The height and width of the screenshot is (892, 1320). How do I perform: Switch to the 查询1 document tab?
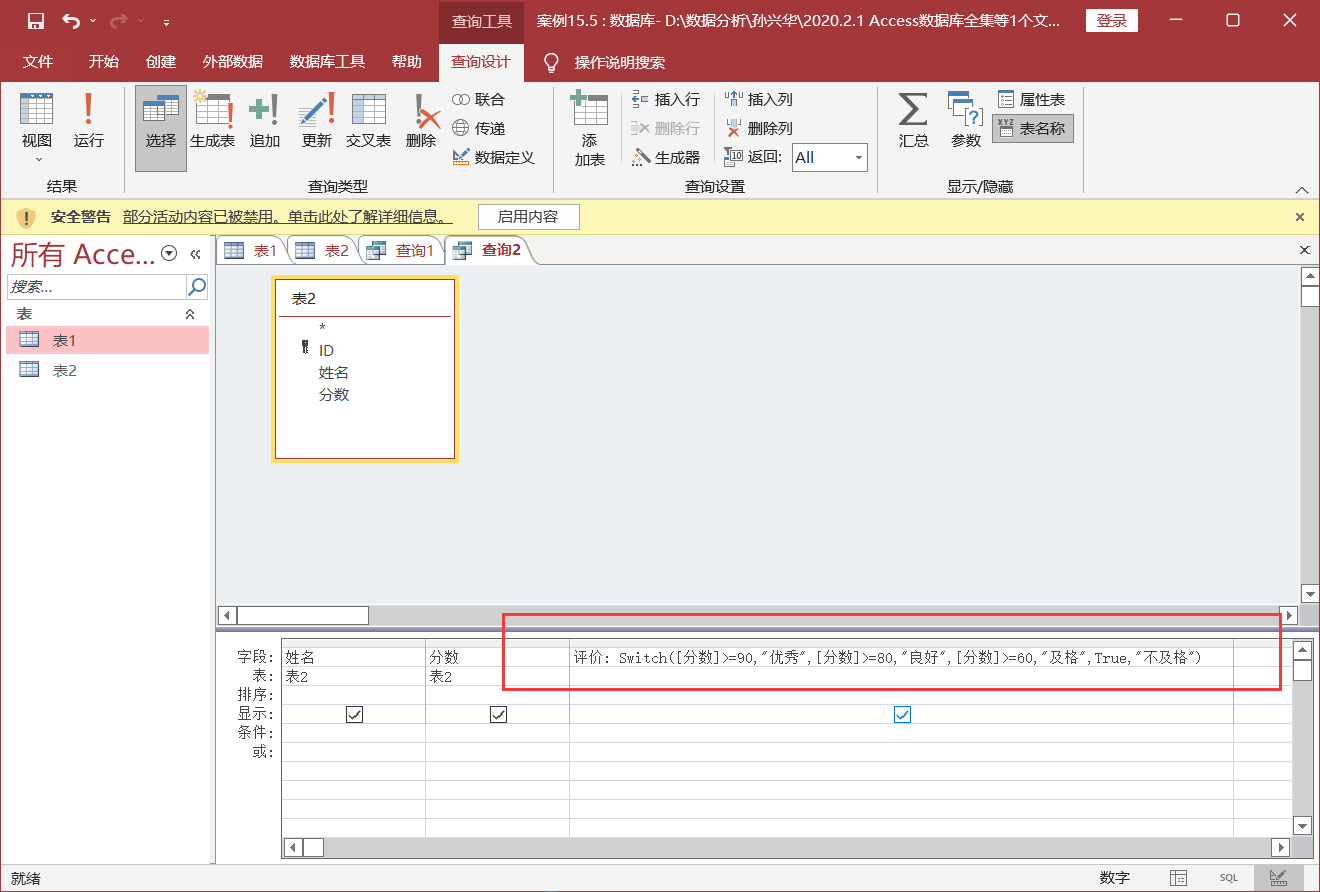tap(400, 250)
